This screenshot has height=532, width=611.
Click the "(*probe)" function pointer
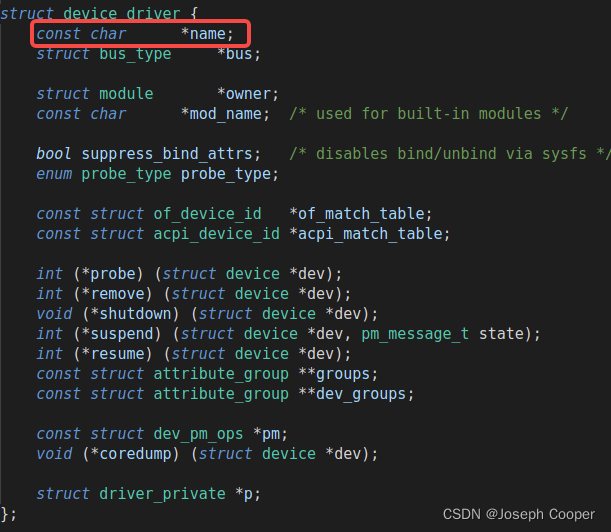pos(108,274)
